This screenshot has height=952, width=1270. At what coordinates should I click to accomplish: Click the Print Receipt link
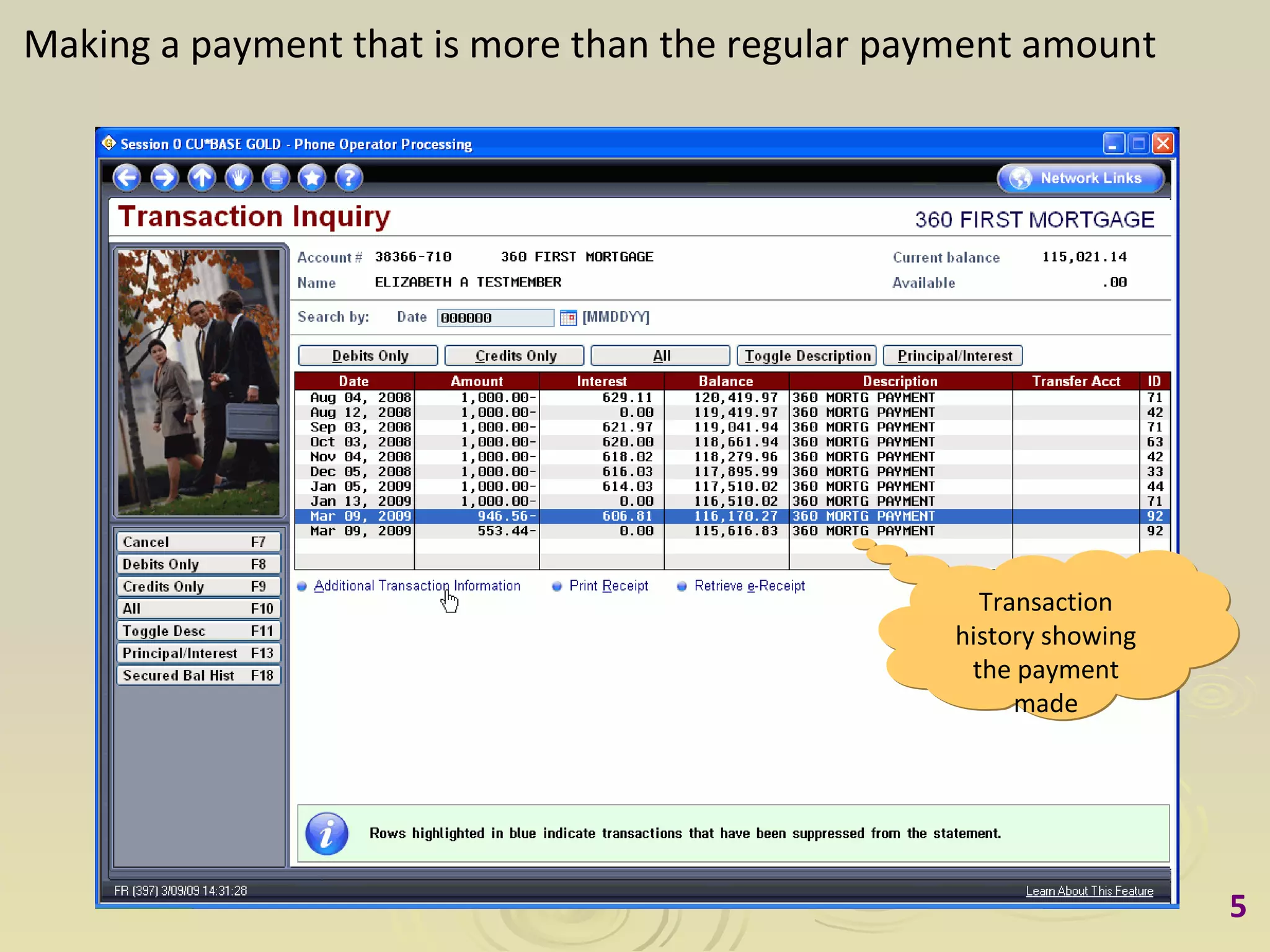pos(608,586)
